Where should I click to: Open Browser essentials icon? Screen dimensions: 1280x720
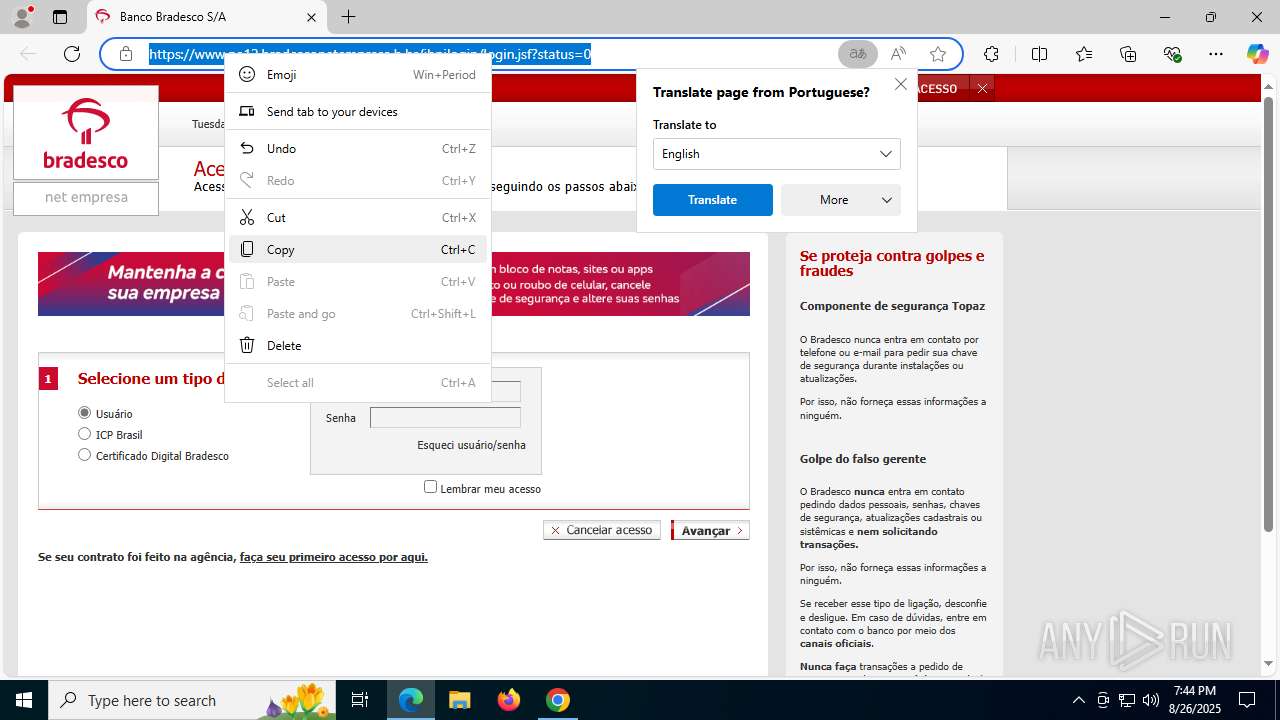pos(1172,54)
